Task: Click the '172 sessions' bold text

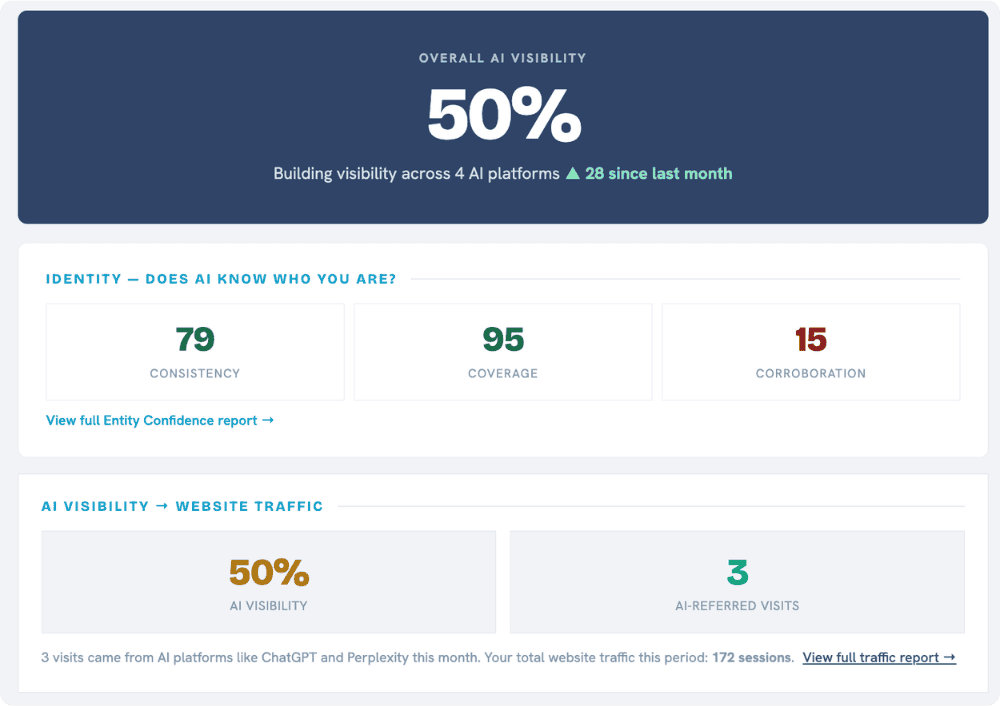Action: click(x=753, y=658)
